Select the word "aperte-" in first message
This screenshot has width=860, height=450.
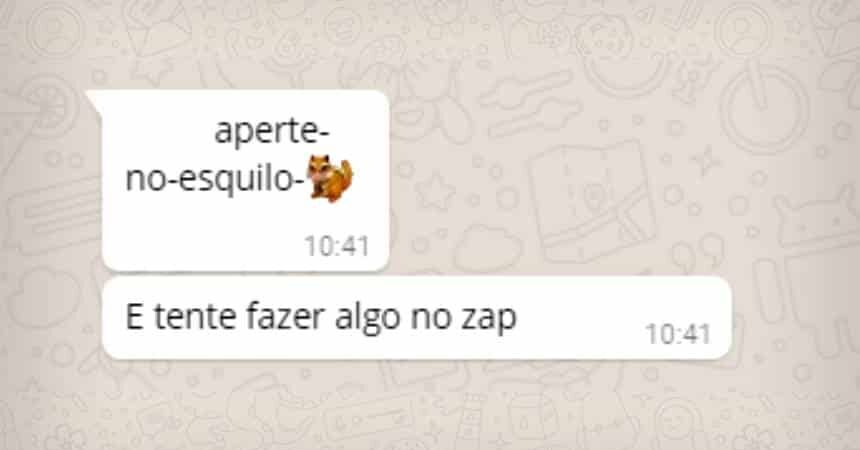point(272,132)
